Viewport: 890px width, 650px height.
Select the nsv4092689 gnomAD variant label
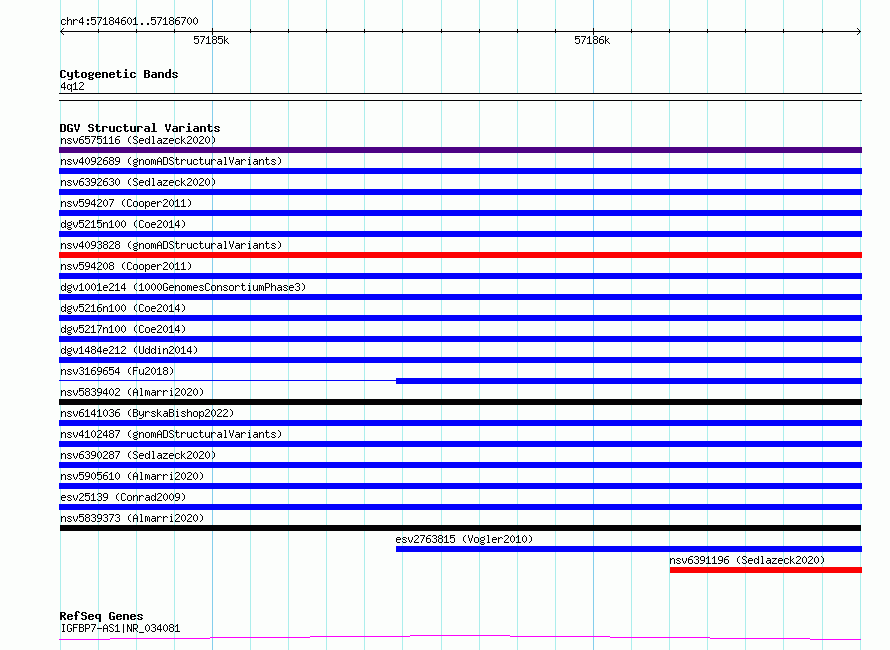click(171, 161)
